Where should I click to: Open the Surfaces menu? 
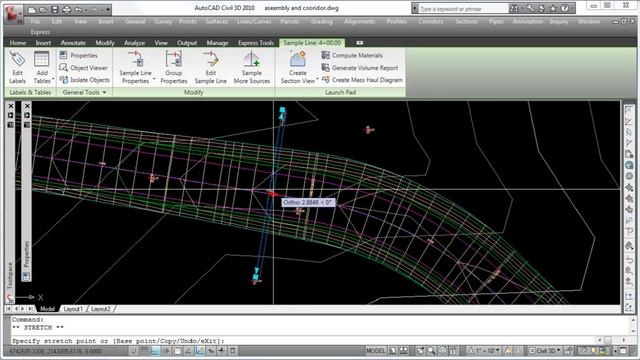[216, 22]
